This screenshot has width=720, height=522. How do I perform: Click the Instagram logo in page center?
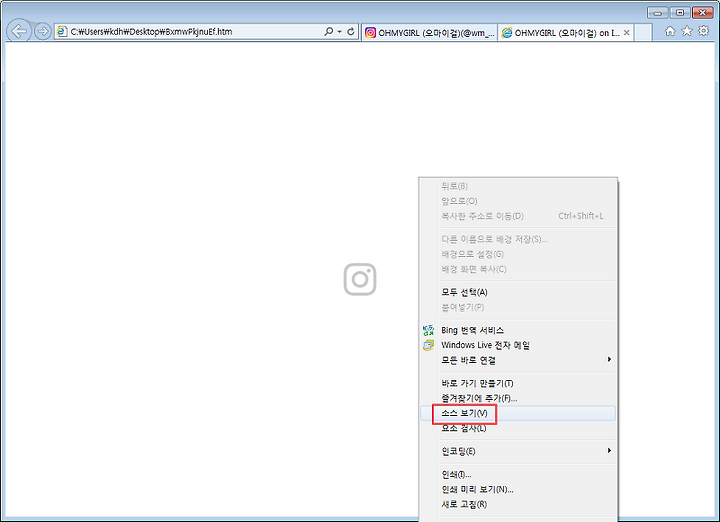coord(360,279)
